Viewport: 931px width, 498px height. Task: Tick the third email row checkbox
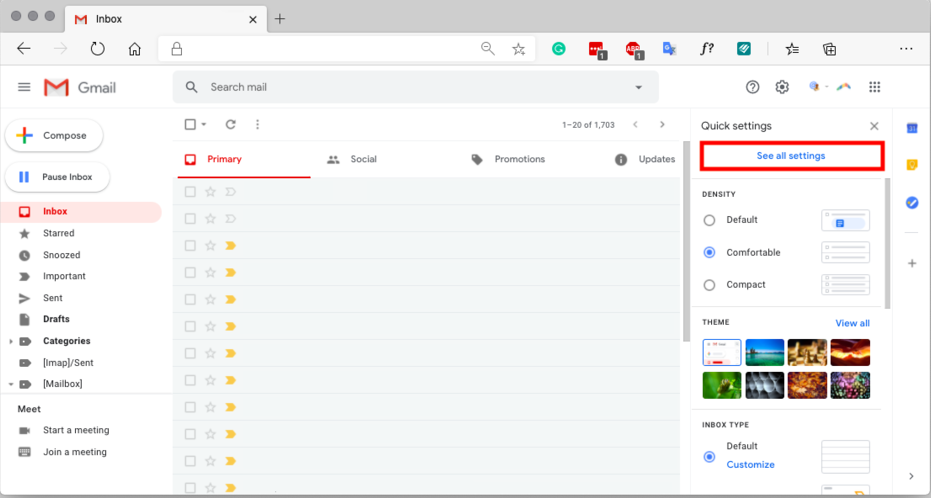pyautogui.click(x=190, y=246)
